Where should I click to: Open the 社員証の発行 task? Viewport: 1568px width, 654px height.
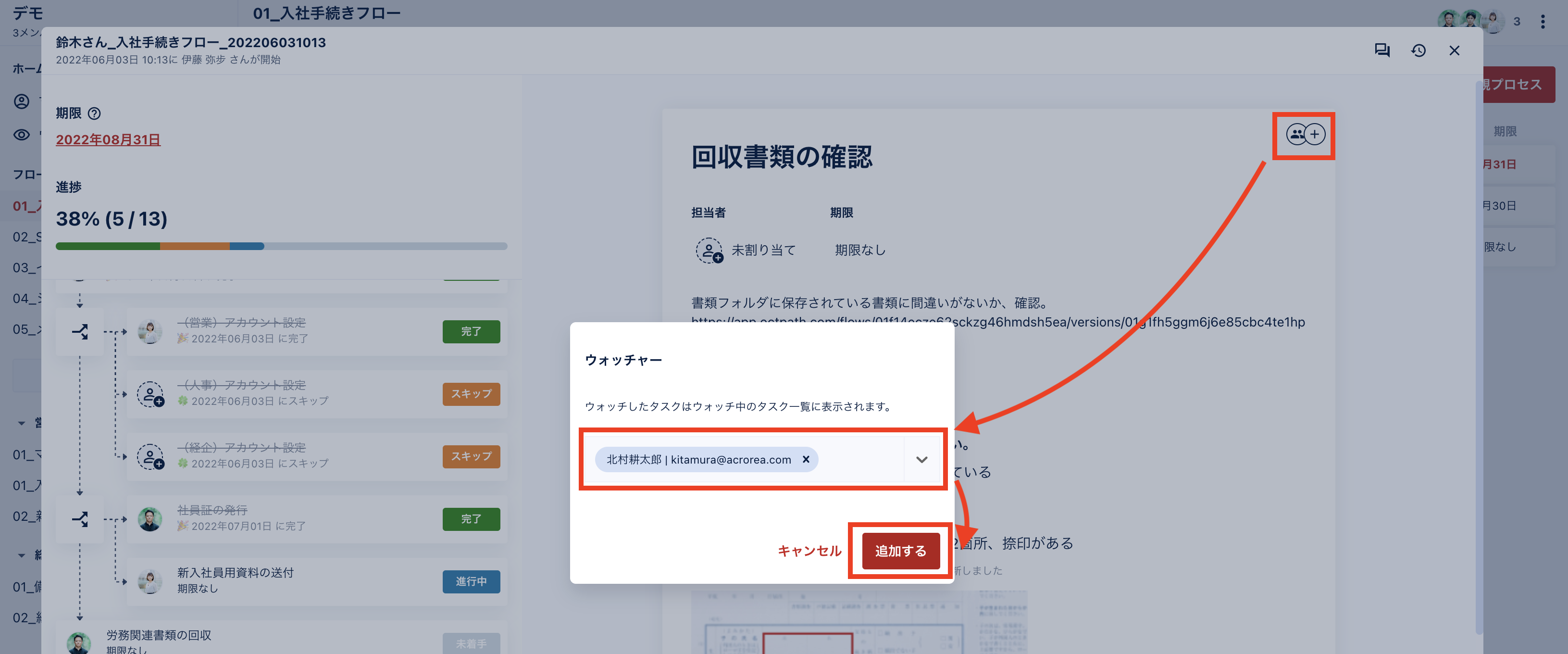click(316, 519)
